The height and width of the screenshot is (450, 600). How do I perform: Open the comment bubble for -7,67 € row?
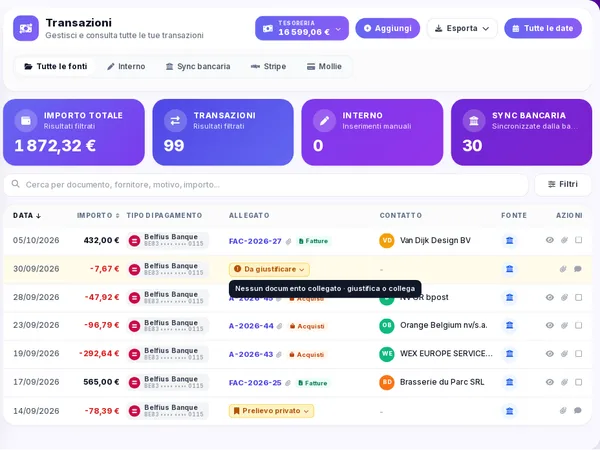pos(578,269)
